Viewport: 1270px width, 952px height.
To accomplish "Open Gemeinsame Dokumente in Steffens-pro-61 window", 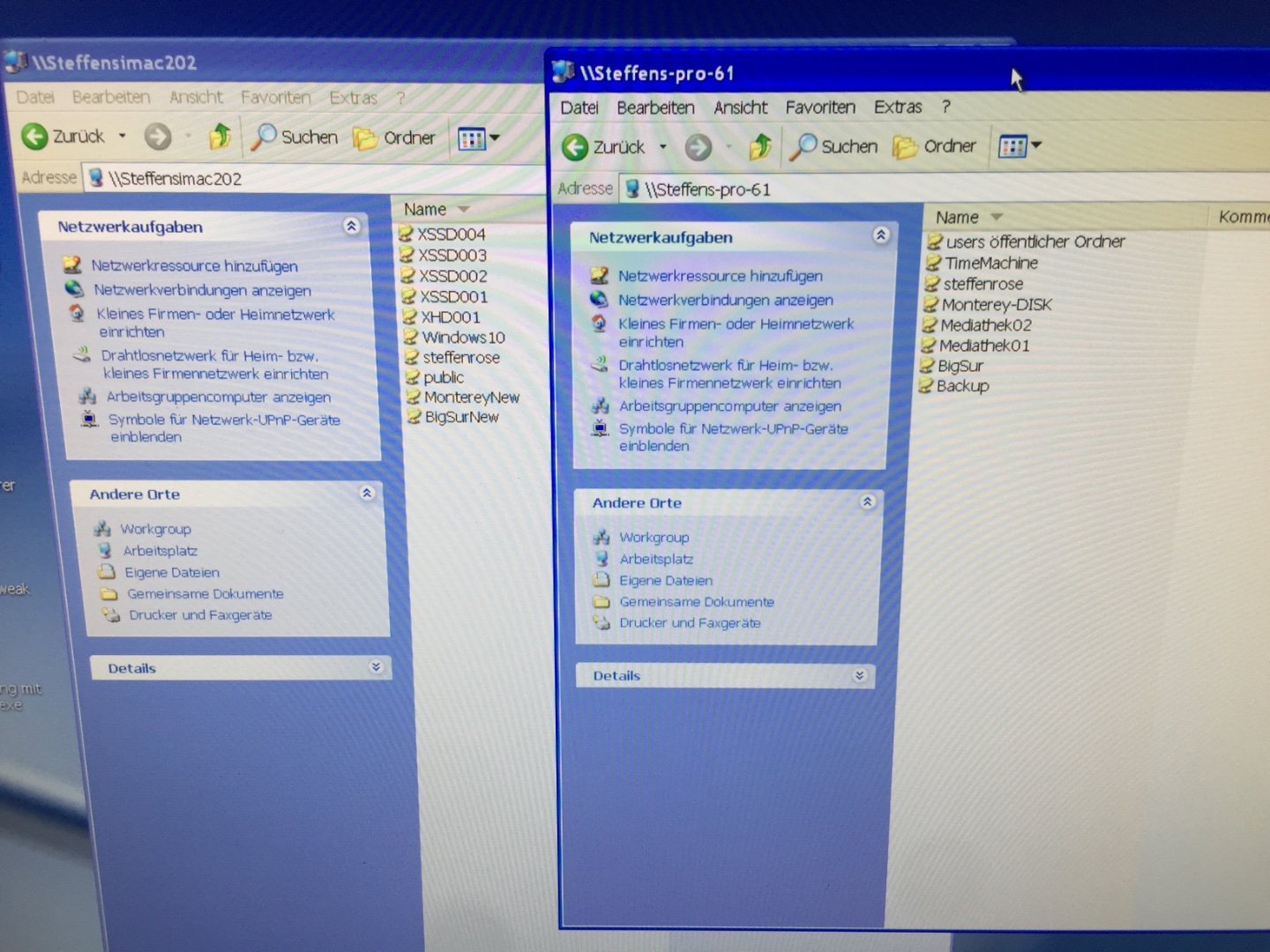I will (x=697, y=602).
